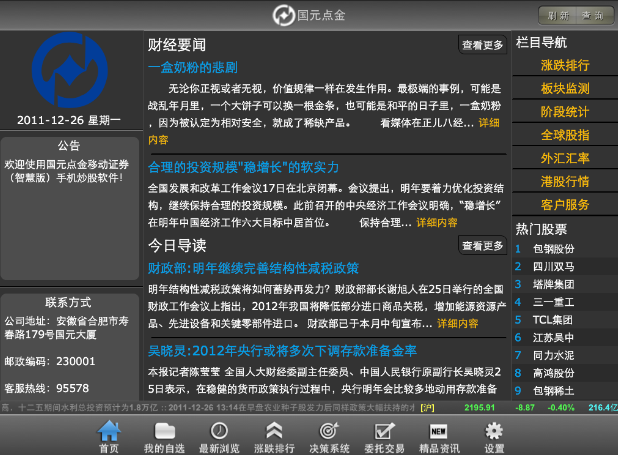Open 最新浏览 recent views icon
This screenshot has width=618, height=455.
tap(220, 437)
